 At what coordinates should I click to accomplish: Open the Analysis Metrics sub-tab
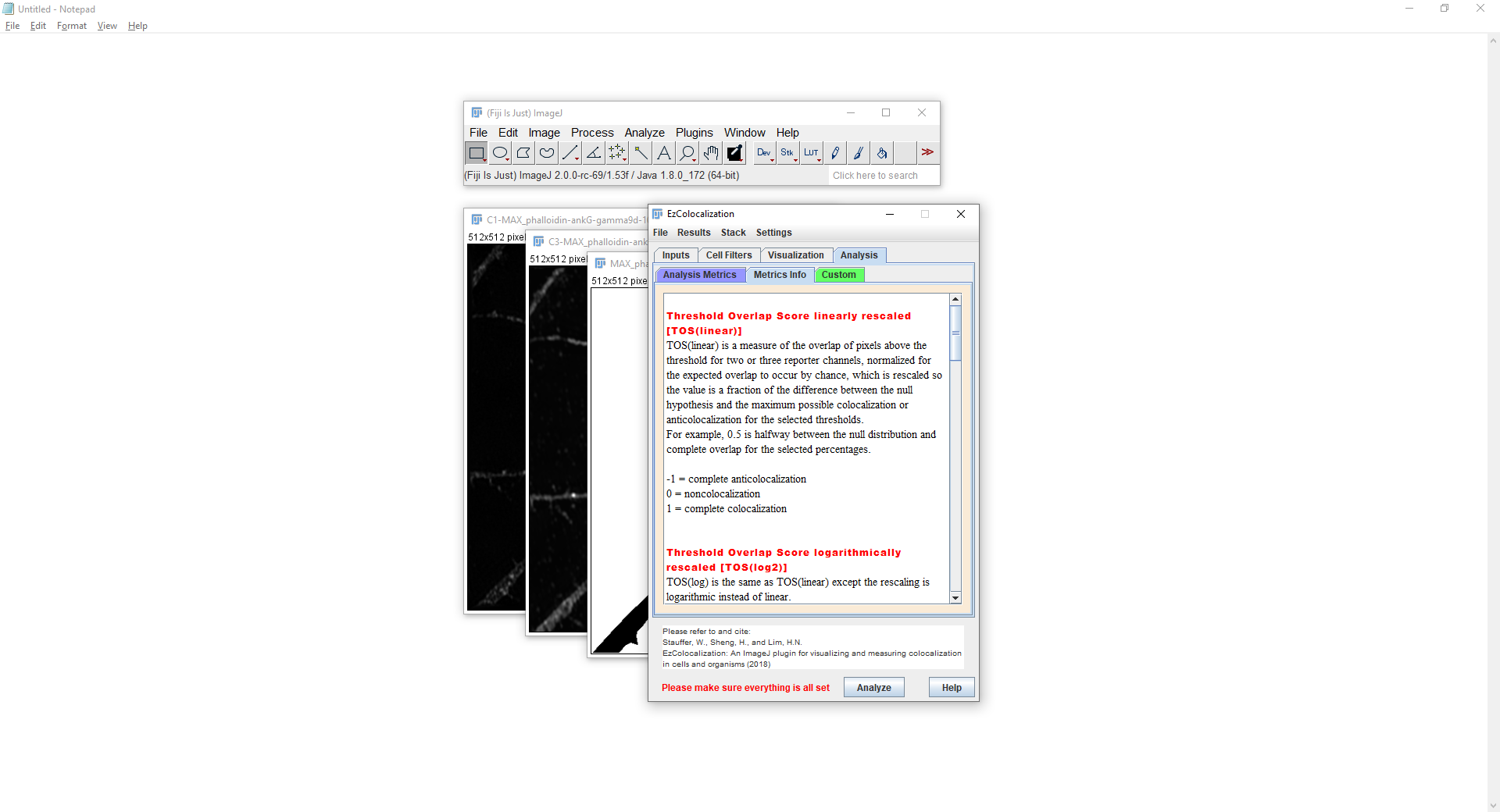click(x=700, y=275)
